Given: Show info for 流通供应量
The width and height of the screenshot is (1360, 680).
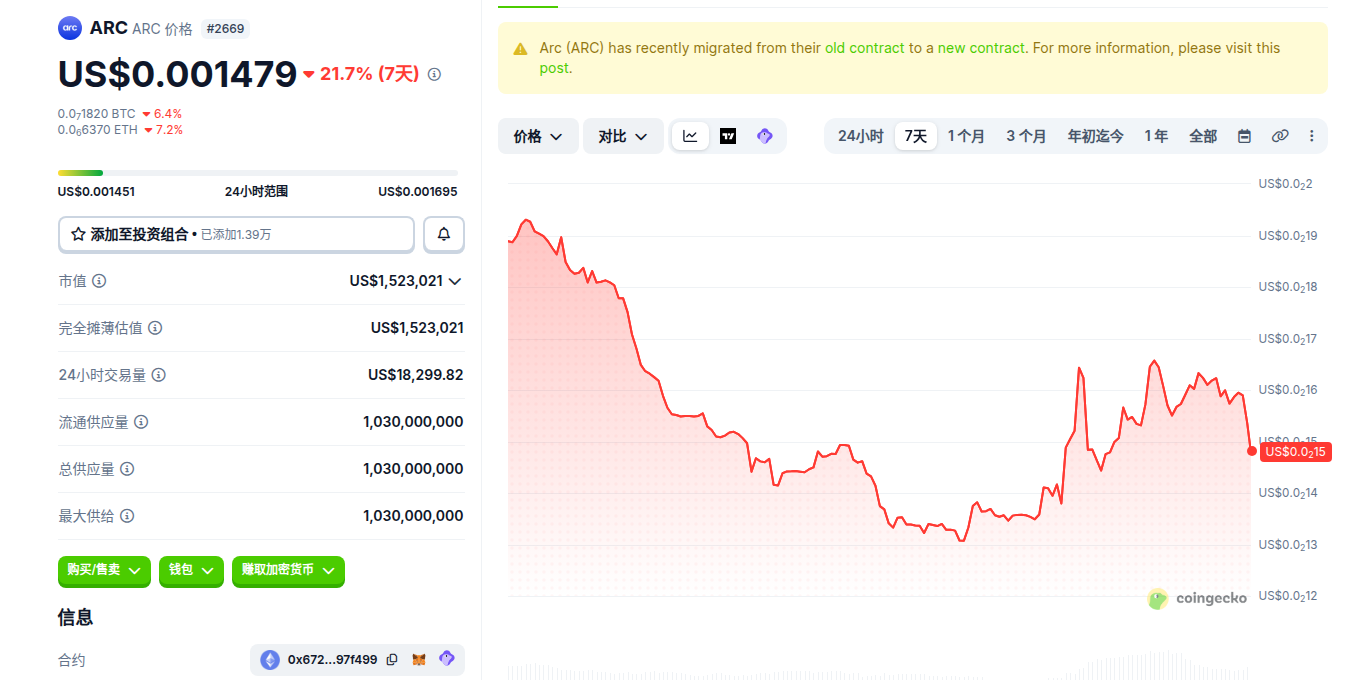Looking at the screenshot, I should click(x=141, y=422).
